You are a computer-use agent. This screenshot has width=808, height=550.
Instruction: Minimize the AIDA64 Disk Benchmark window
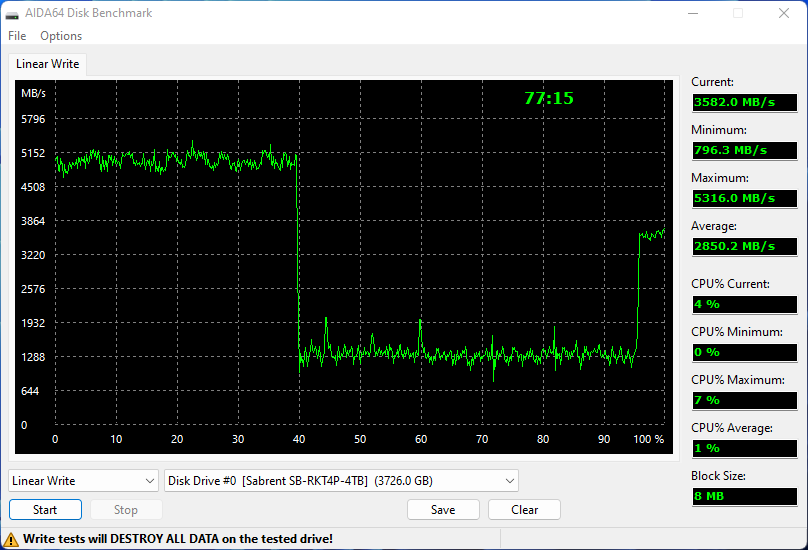(x=693, y=13)
